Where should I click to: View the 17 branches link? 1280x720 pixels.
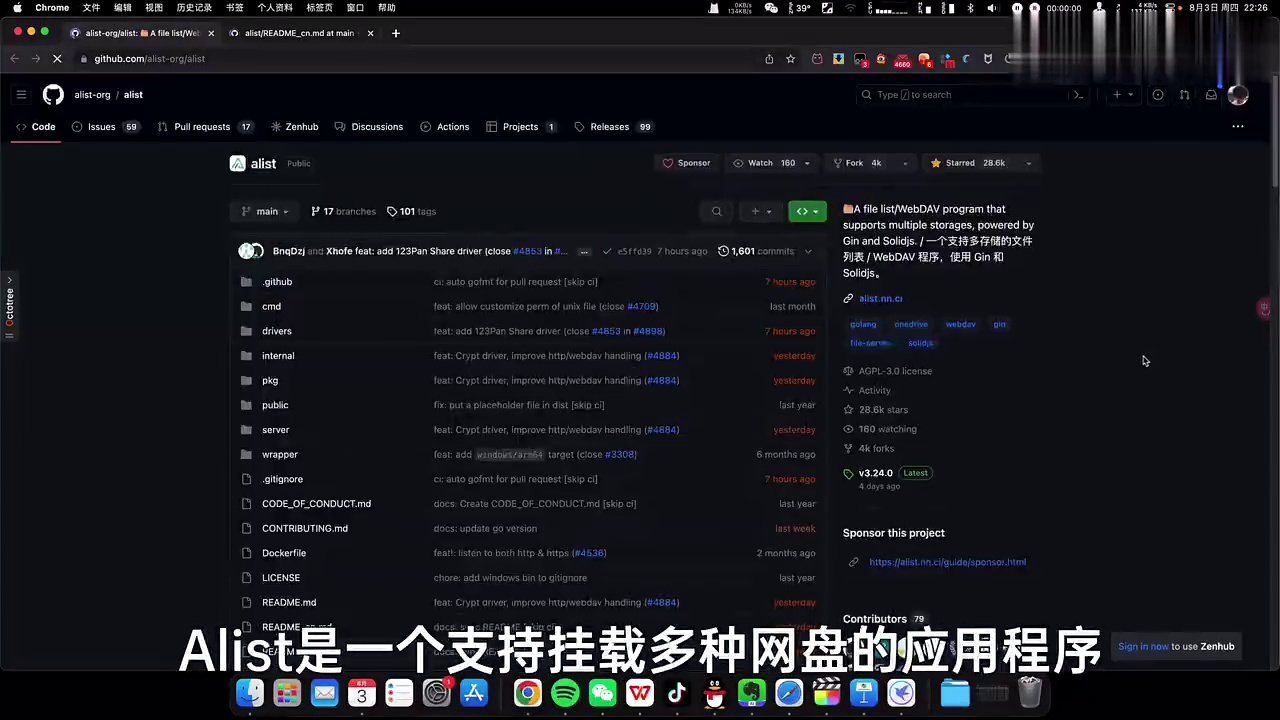pyautogui.click(x=343, y=211)
